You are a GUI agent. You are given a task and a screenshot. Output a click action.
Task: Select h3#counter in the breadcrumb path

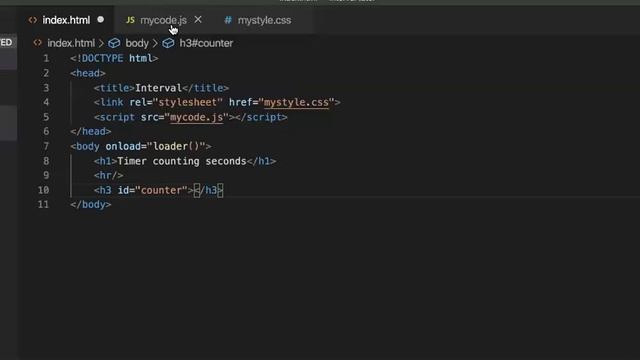coord(206,43)
